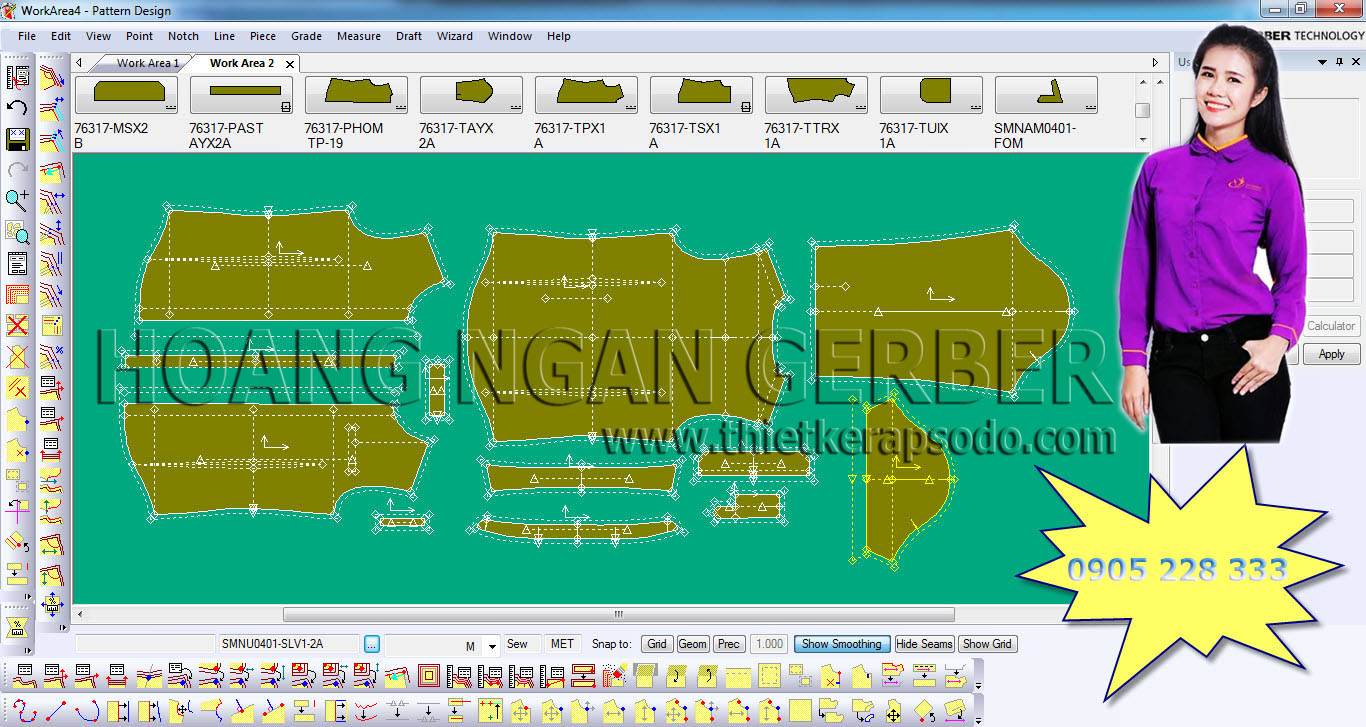The height and width of the screenshot is (727, 1366).
Task: Click the dotted rectangle marquee icon in bottom toolbar
Action: [x=770, y=676]
